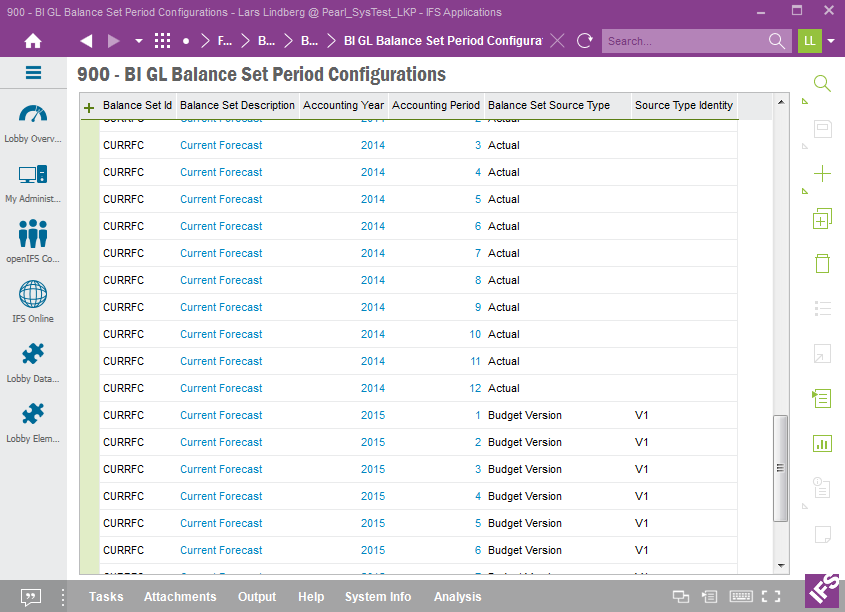This screenshot has width=845, height=612.
Task: Navigate forward with the right arrow
Action: point(113,41)
